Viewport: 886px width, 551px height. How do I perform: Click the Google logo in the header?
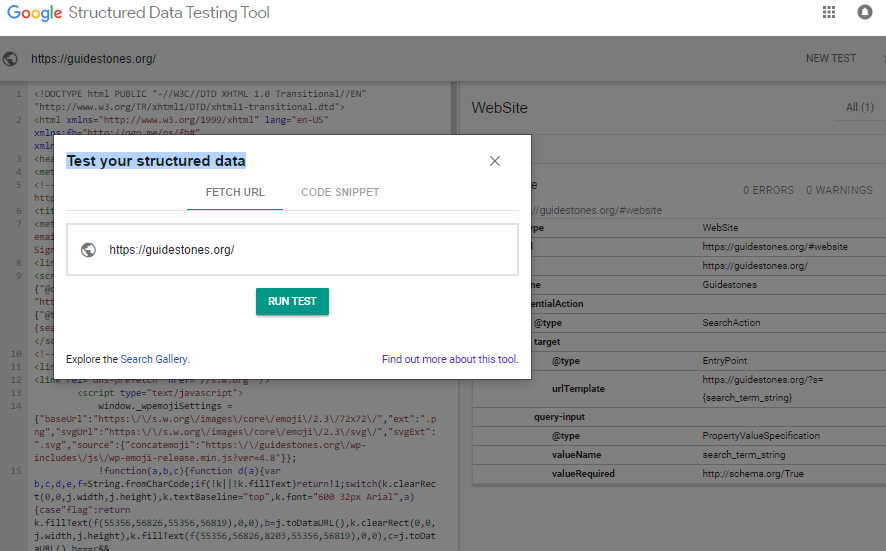coord(34,12)
